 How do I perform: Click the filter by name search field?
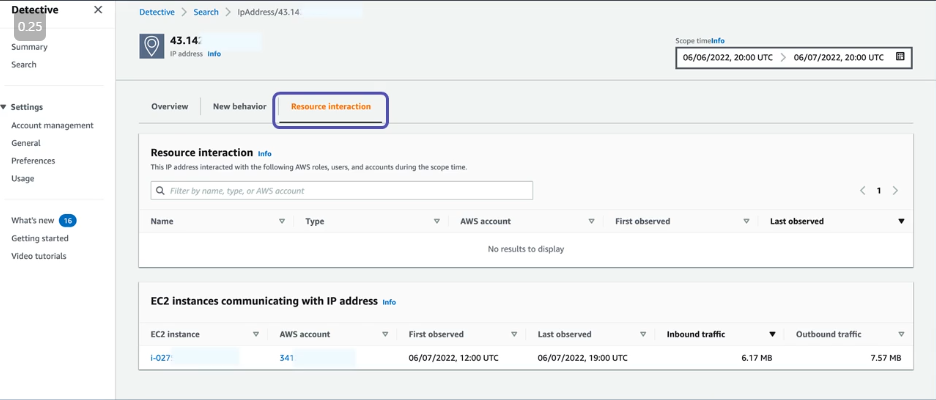(x=341, y=190)
